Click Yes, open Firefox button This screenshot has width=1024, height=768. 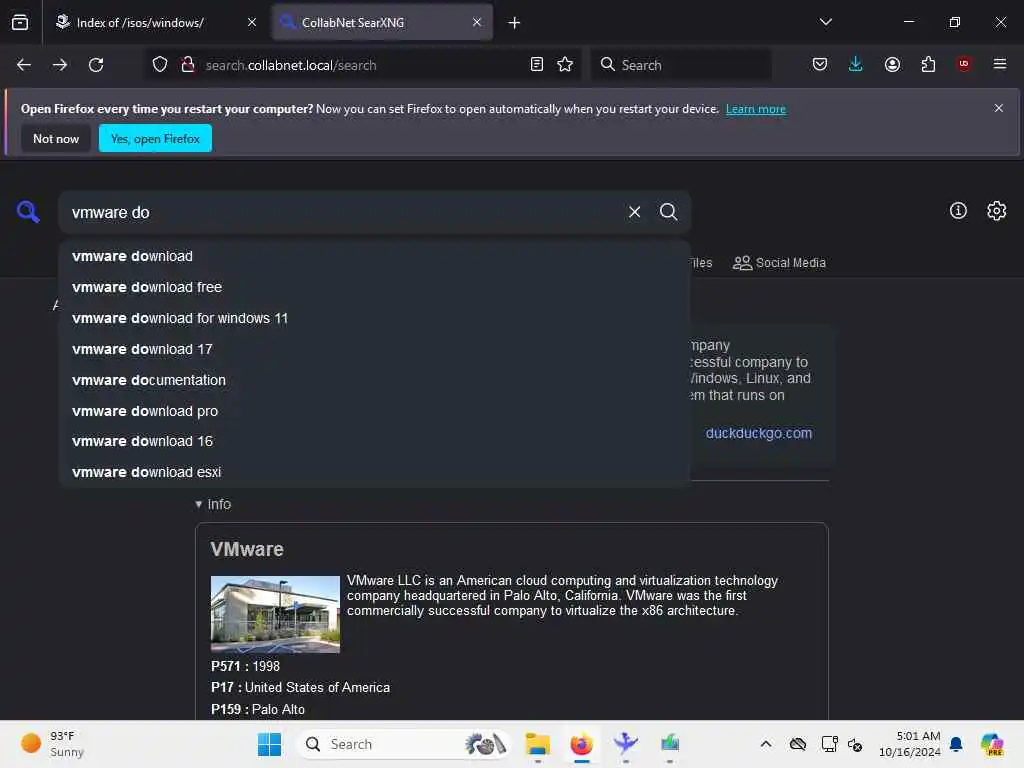tap(155, 138)
